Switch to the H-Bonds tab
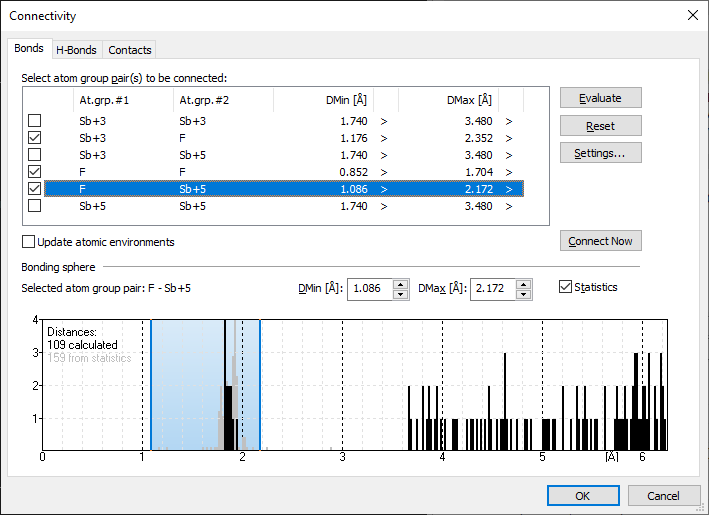709x515 pixels. 76,50
